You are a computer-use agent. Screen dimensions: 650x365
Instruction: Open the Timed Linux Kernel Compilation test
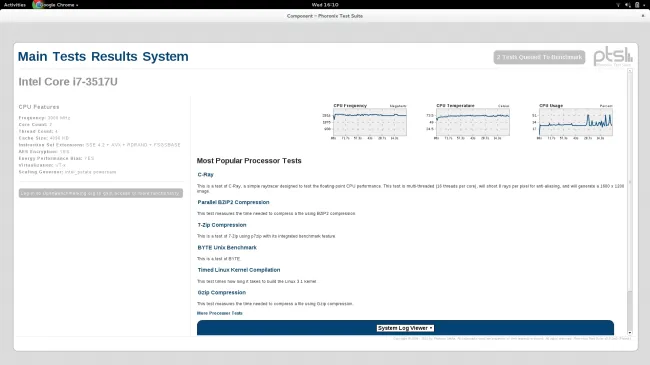pyautogui.click(x=239, y=270)
